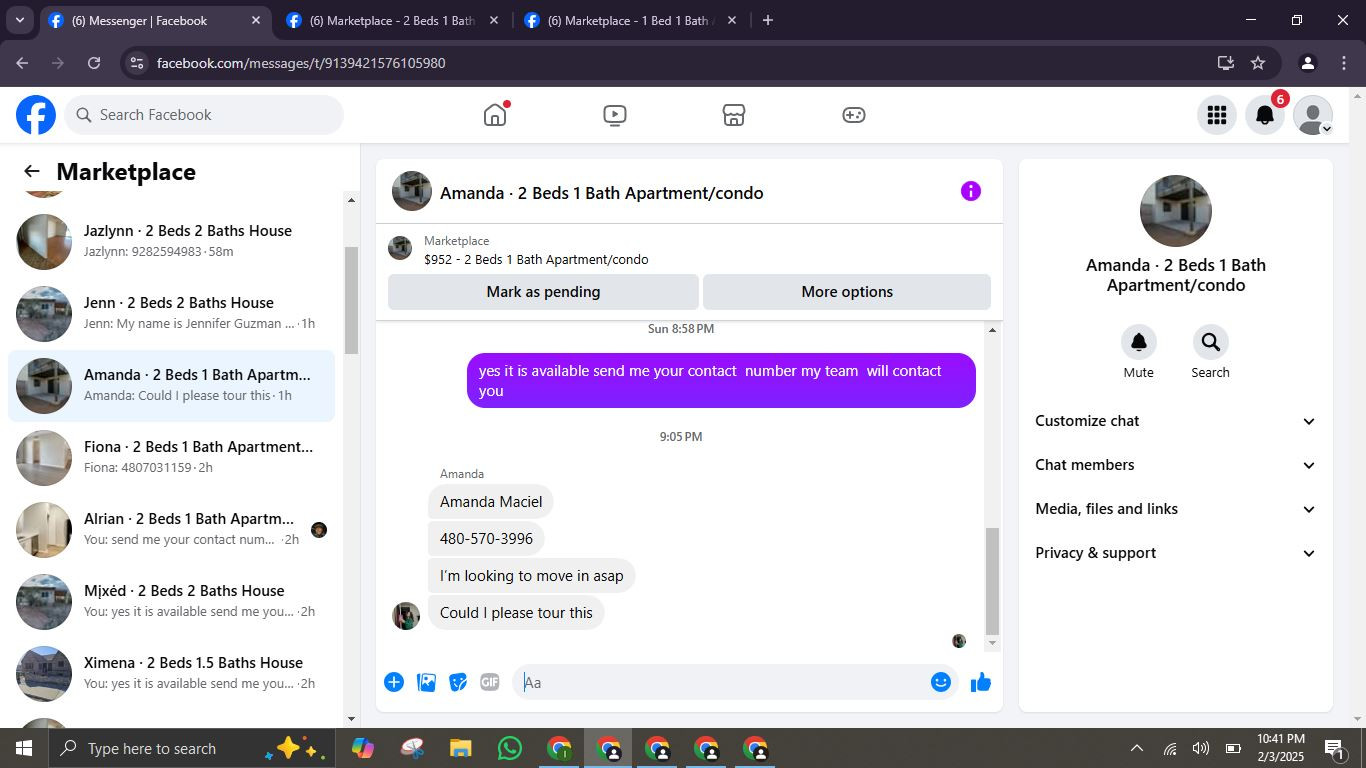Screen dimensions: 1366x768
Task: Send a thumbs-up like
Action: pyautogui.click(x=980, y=682)
